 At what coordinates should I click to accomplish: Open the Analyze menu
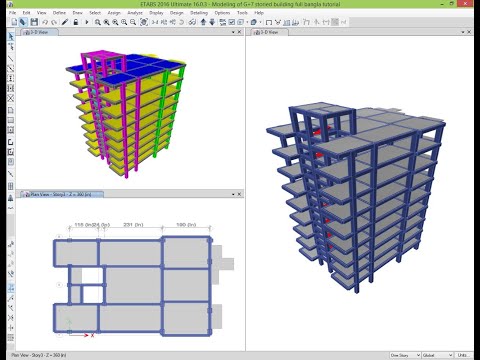click(135, 13)
